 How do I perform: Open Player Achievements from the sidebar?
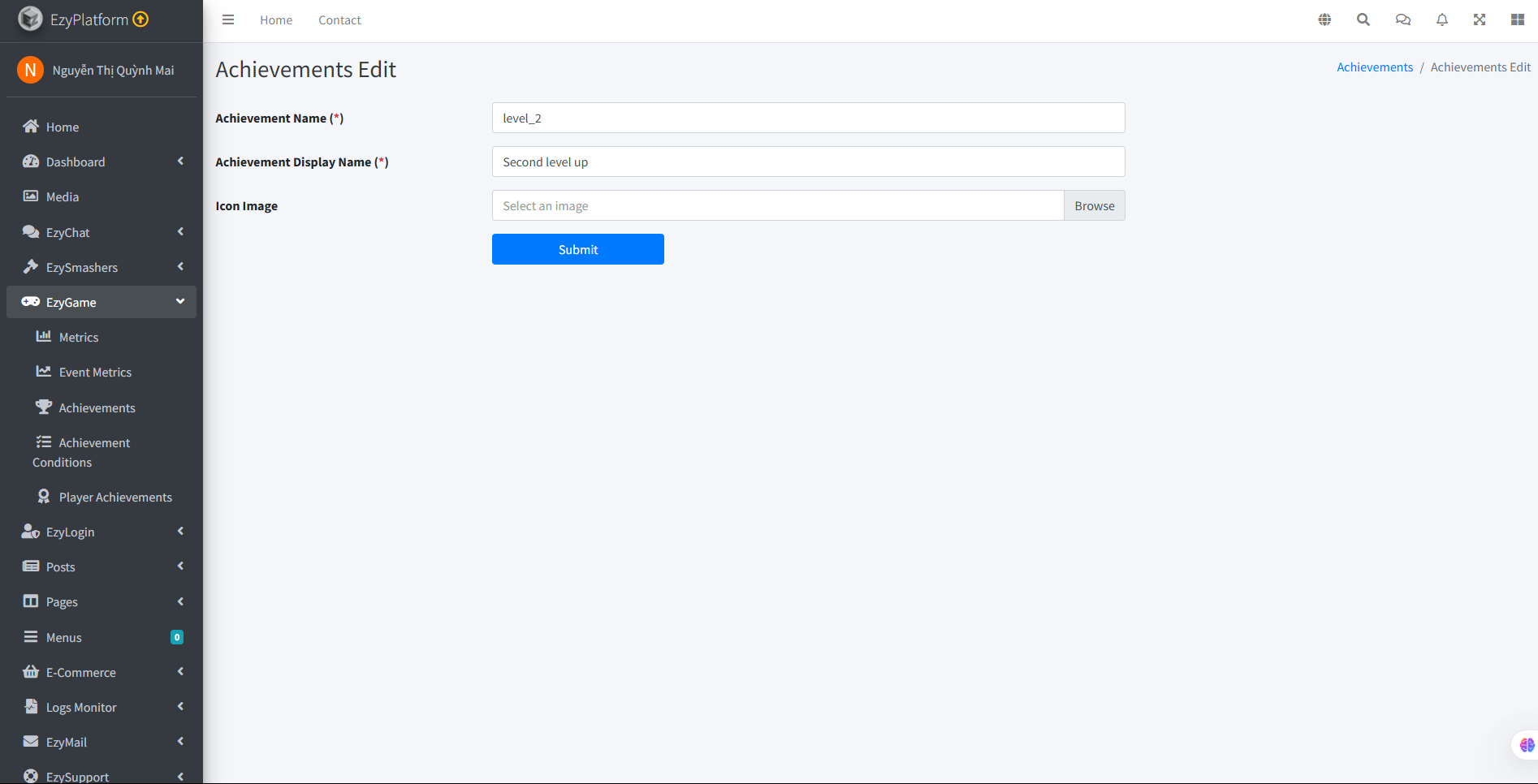[114, 496]
